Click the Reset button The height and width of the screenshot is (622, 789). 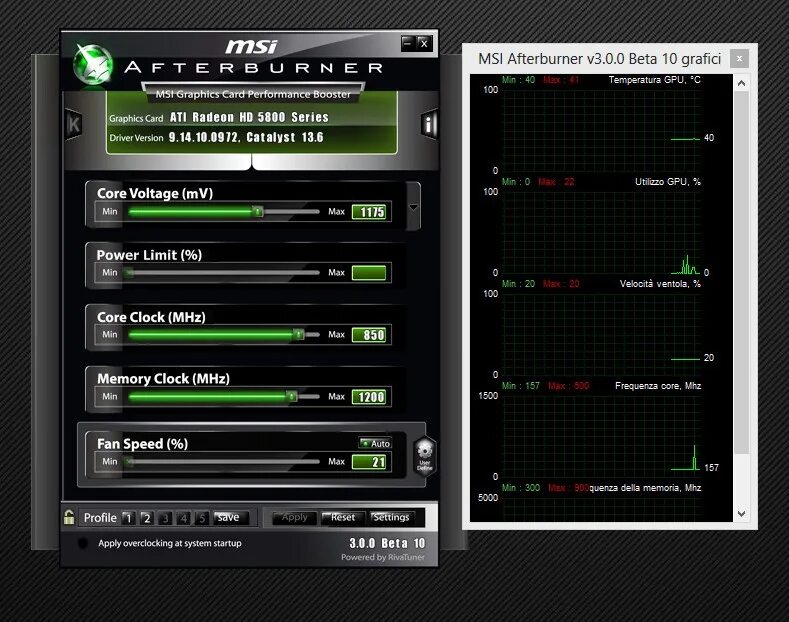[343, 517]
